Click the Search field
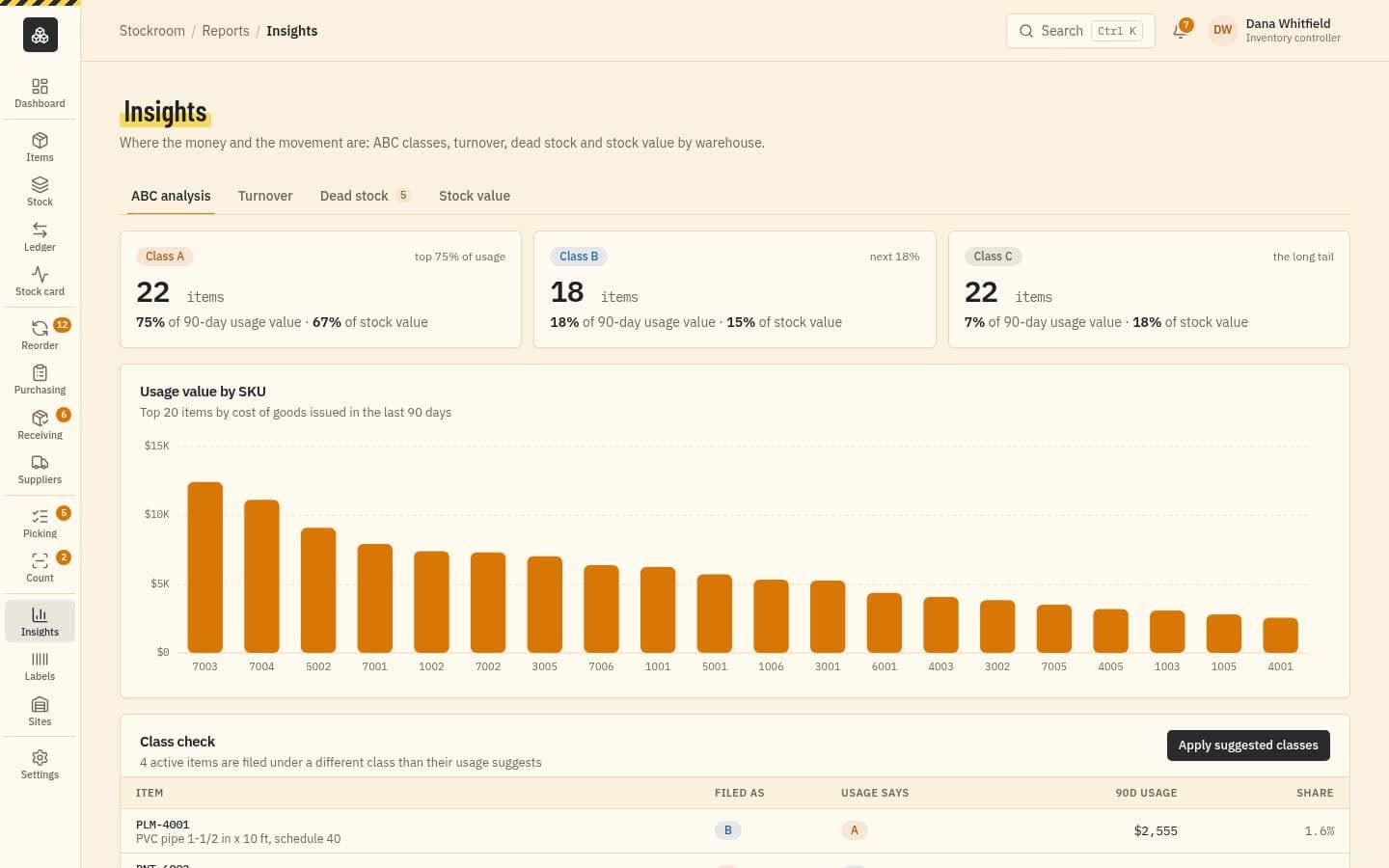The image size is (1389, 868). tap(1080, 31)
